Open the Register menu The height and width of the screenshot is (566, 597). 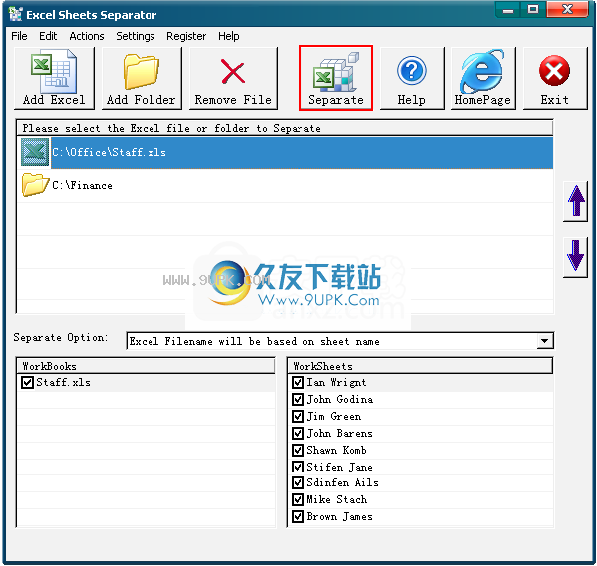pos(186,36)
